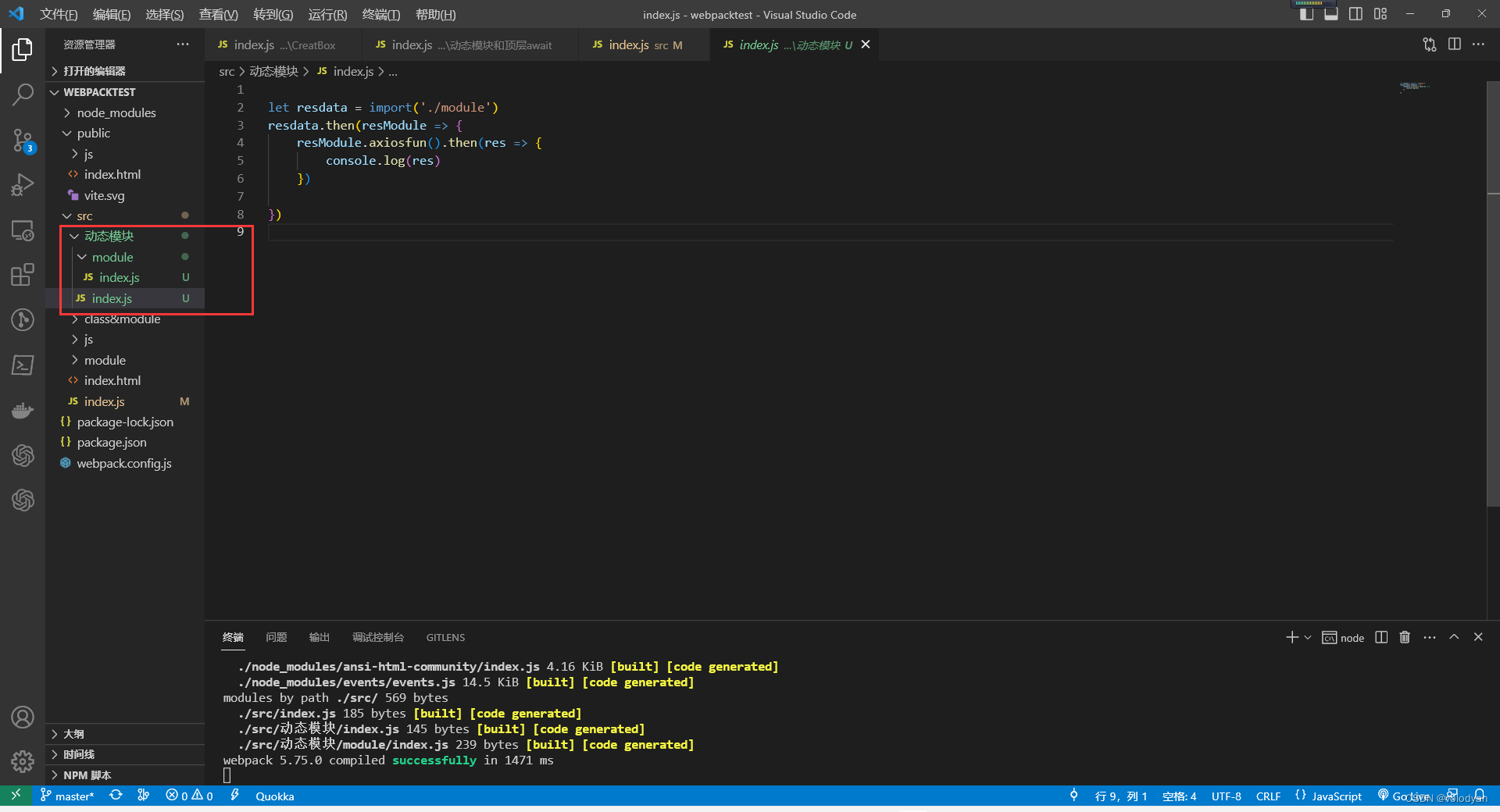1500x812 pixels.
Task: Open the Source Control view
Action: [23, 141]
